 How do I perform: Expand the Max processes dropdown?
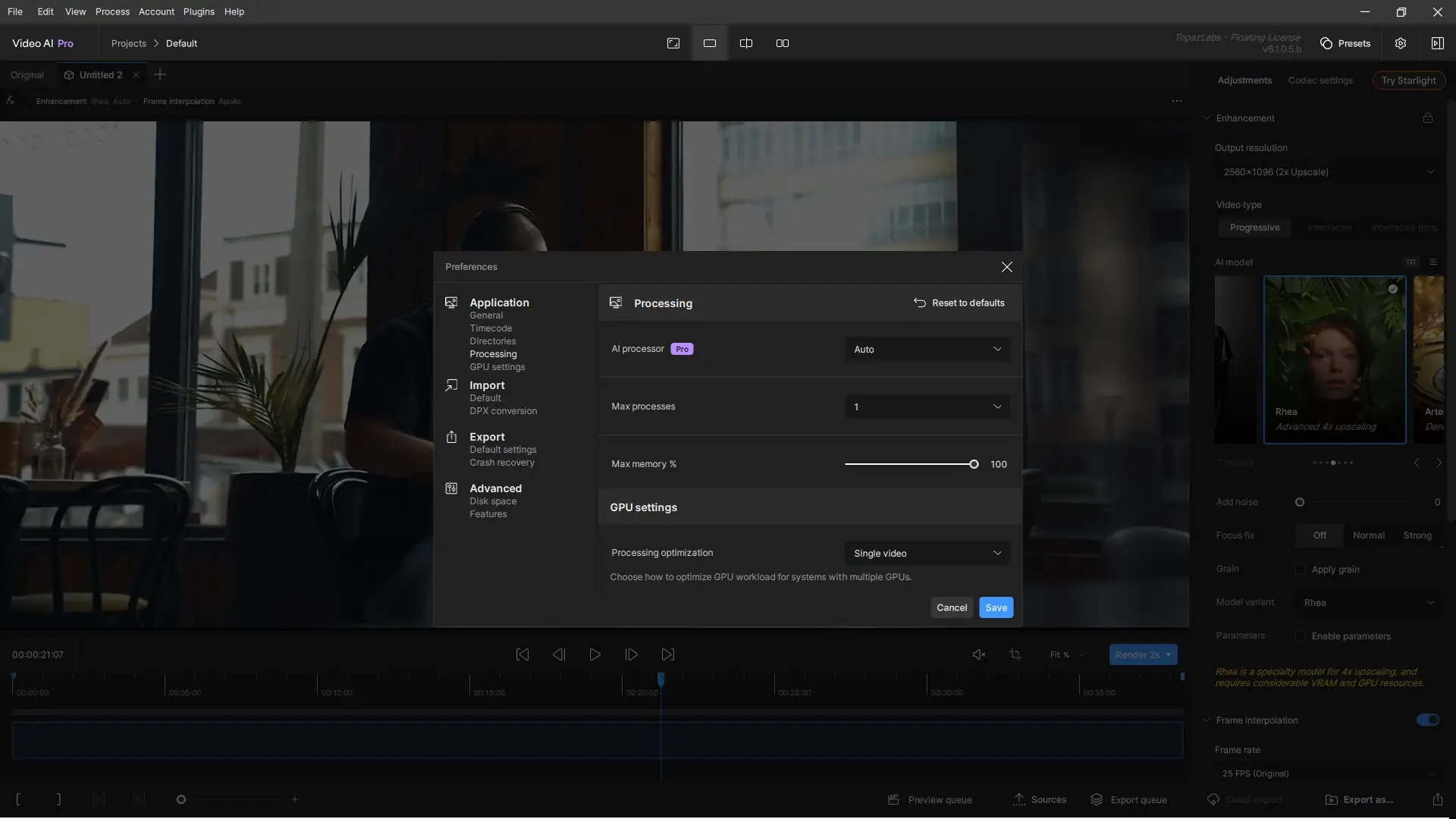pyautogui.click(x=927, y=407)
